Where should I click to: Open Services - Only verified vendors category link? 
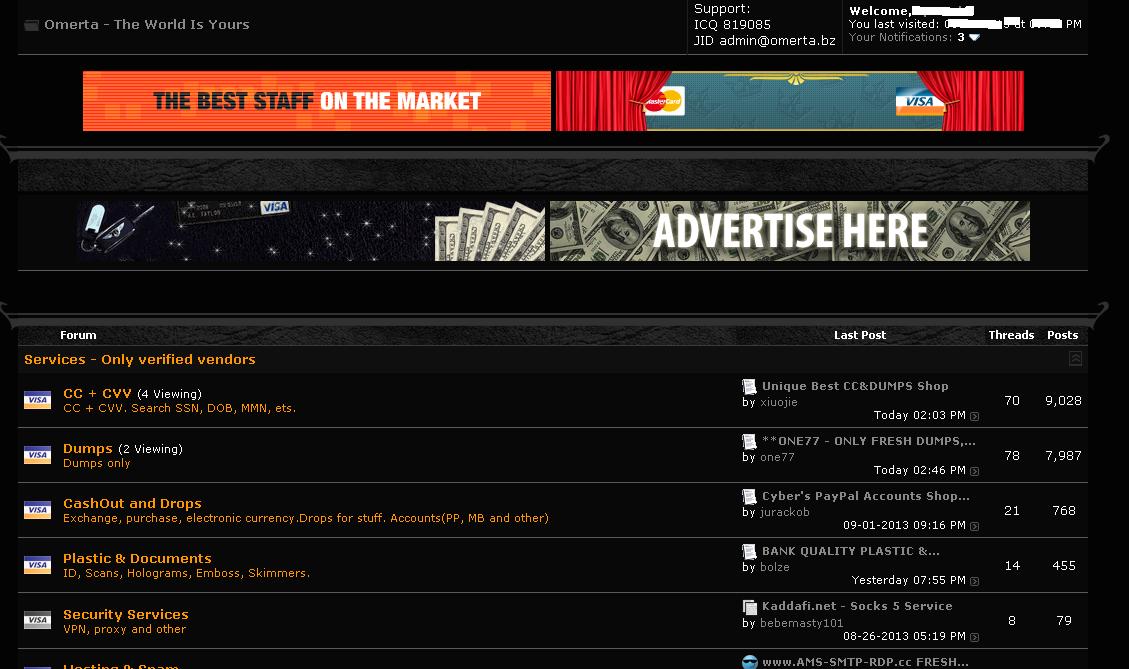pos(140,359)
